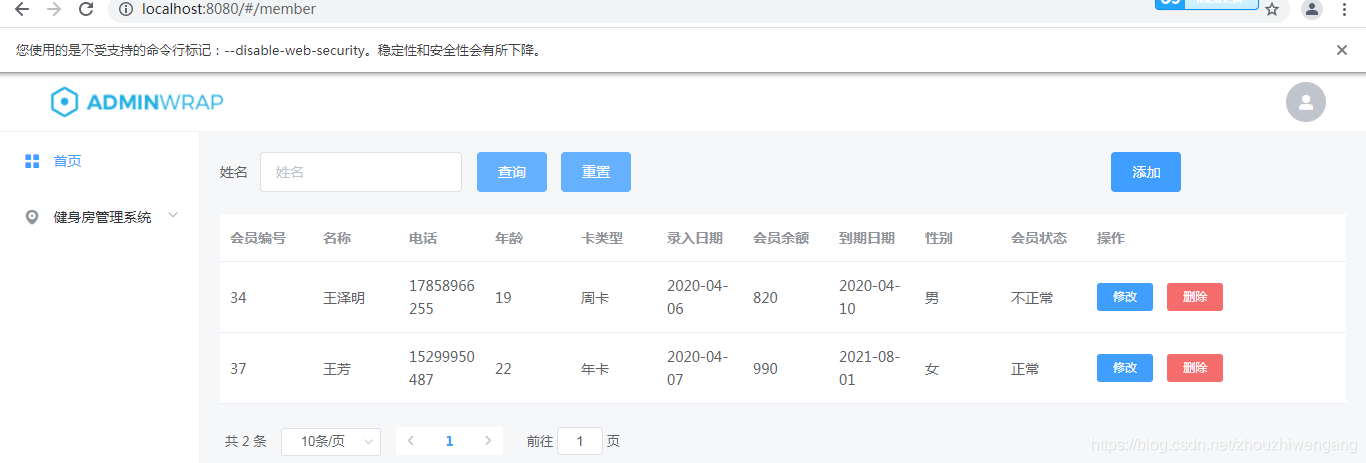Click 修改 for member 王芳
The width and height of the screenshot is (1366, 463).
(x=1125, y=368)
